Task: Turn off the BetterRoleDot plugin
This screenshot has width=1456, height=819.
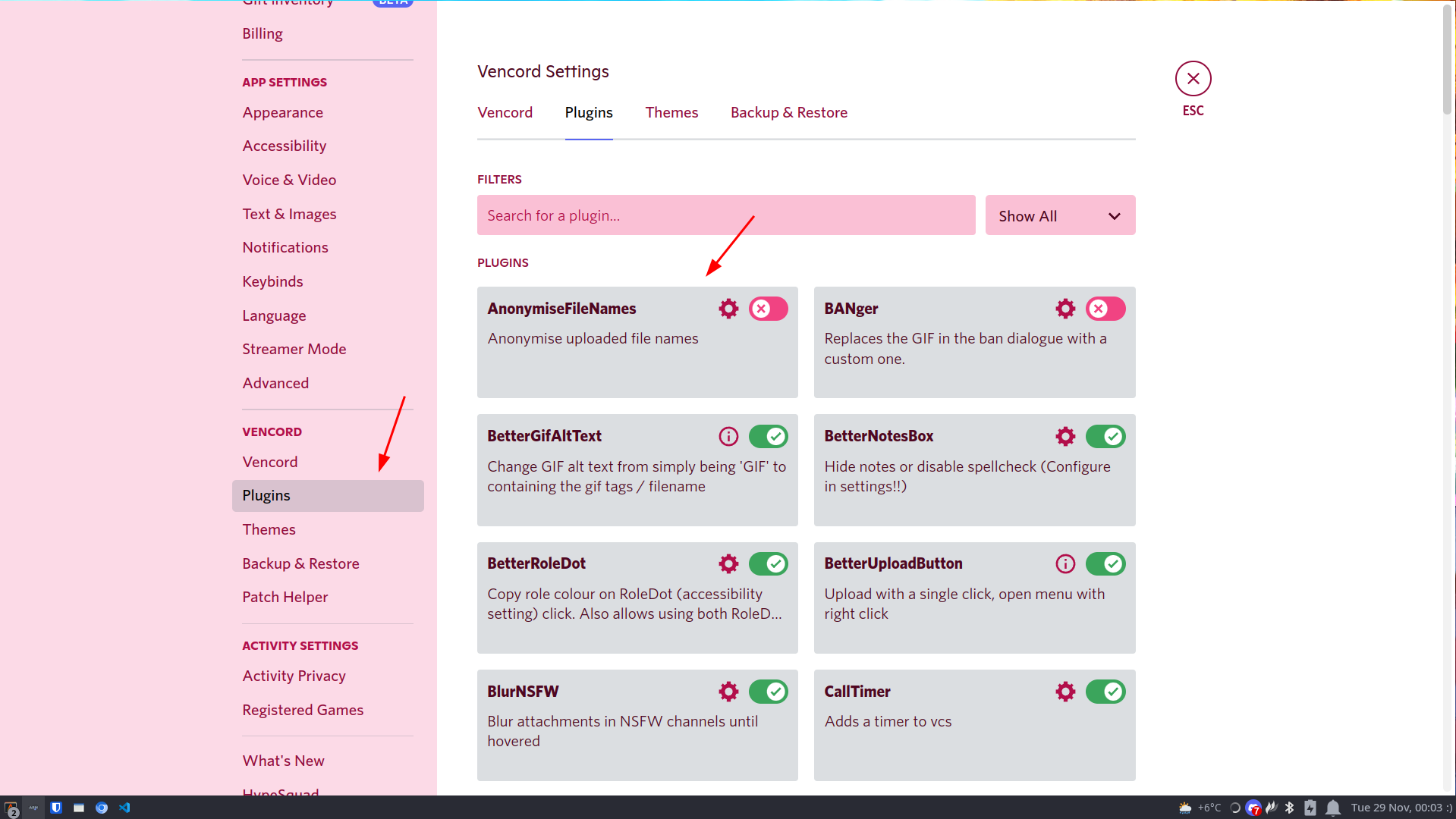Action: pos(769,563)
